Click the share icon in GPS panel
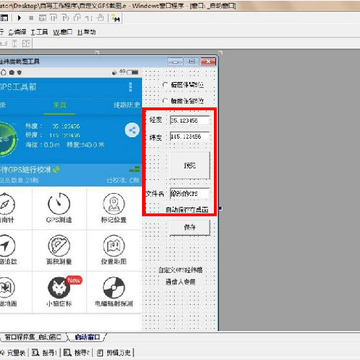This screenshot has width=360, height=360. pos(132,130)
